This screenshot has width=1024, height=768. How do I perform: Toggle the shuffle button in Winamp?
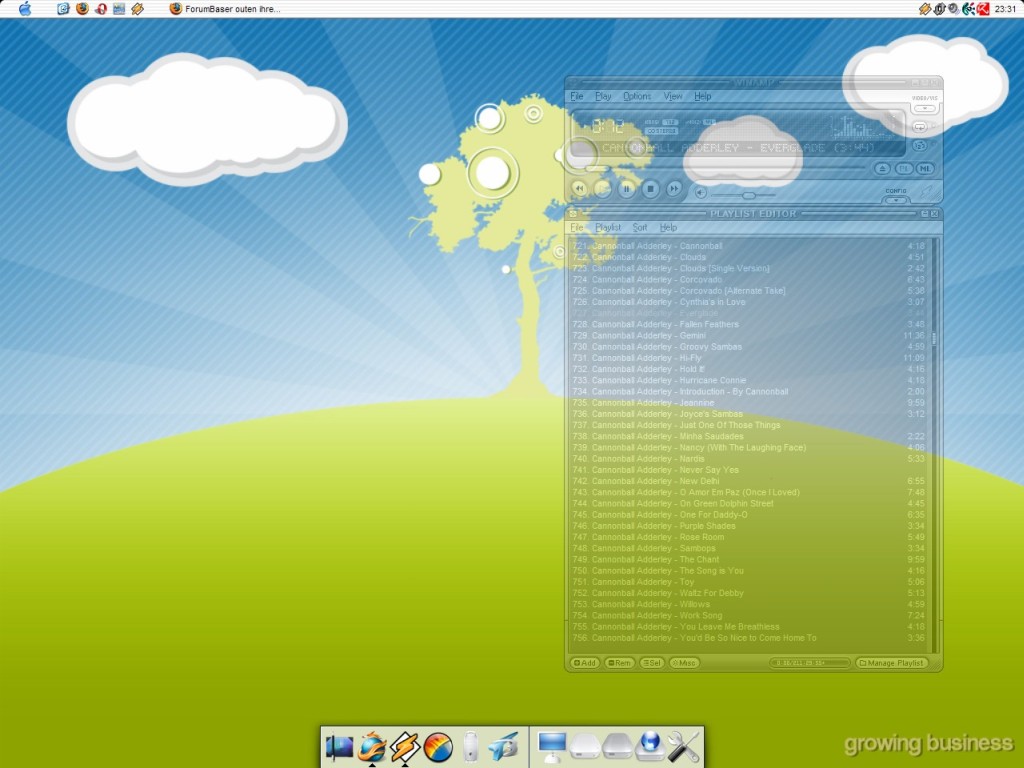click(920, 146)
